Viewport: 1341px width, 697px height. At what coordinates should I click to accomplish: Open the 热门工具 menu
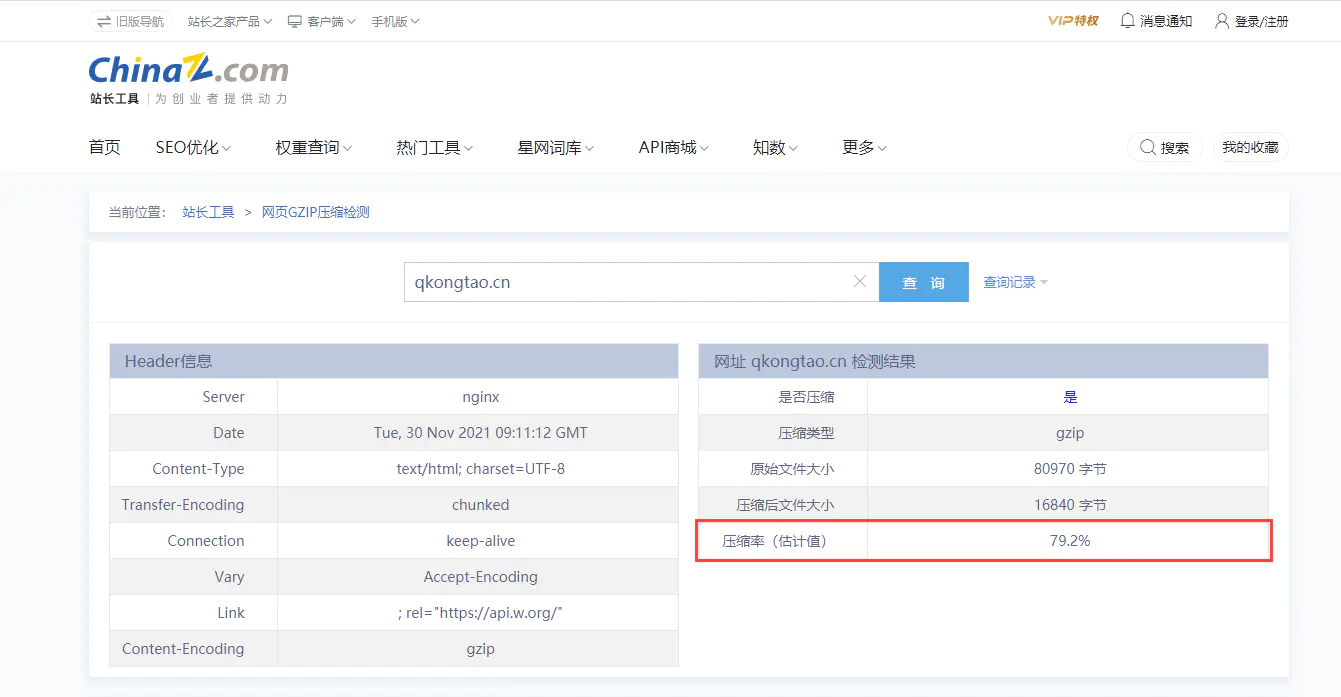435,147
